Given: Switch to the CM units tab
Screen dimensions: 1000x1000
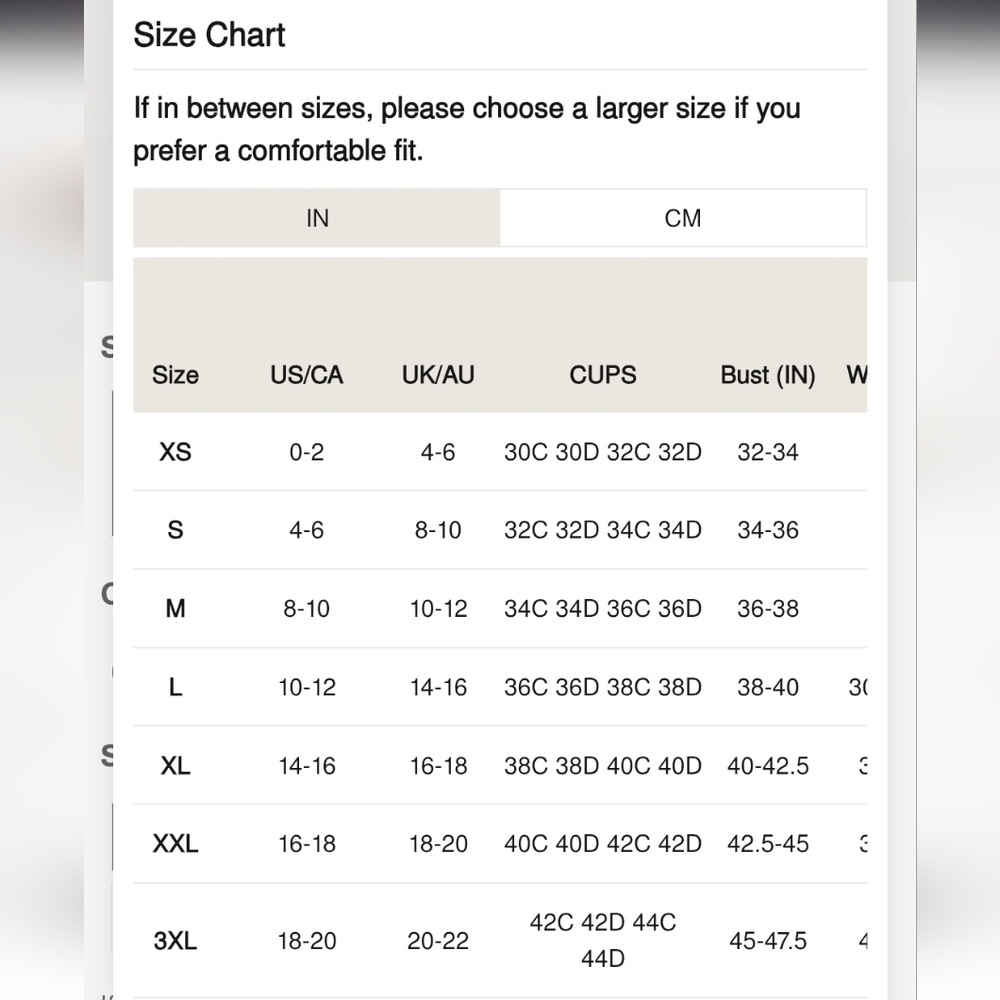Looking at the screenshot, I should click(x=682, y=218).
